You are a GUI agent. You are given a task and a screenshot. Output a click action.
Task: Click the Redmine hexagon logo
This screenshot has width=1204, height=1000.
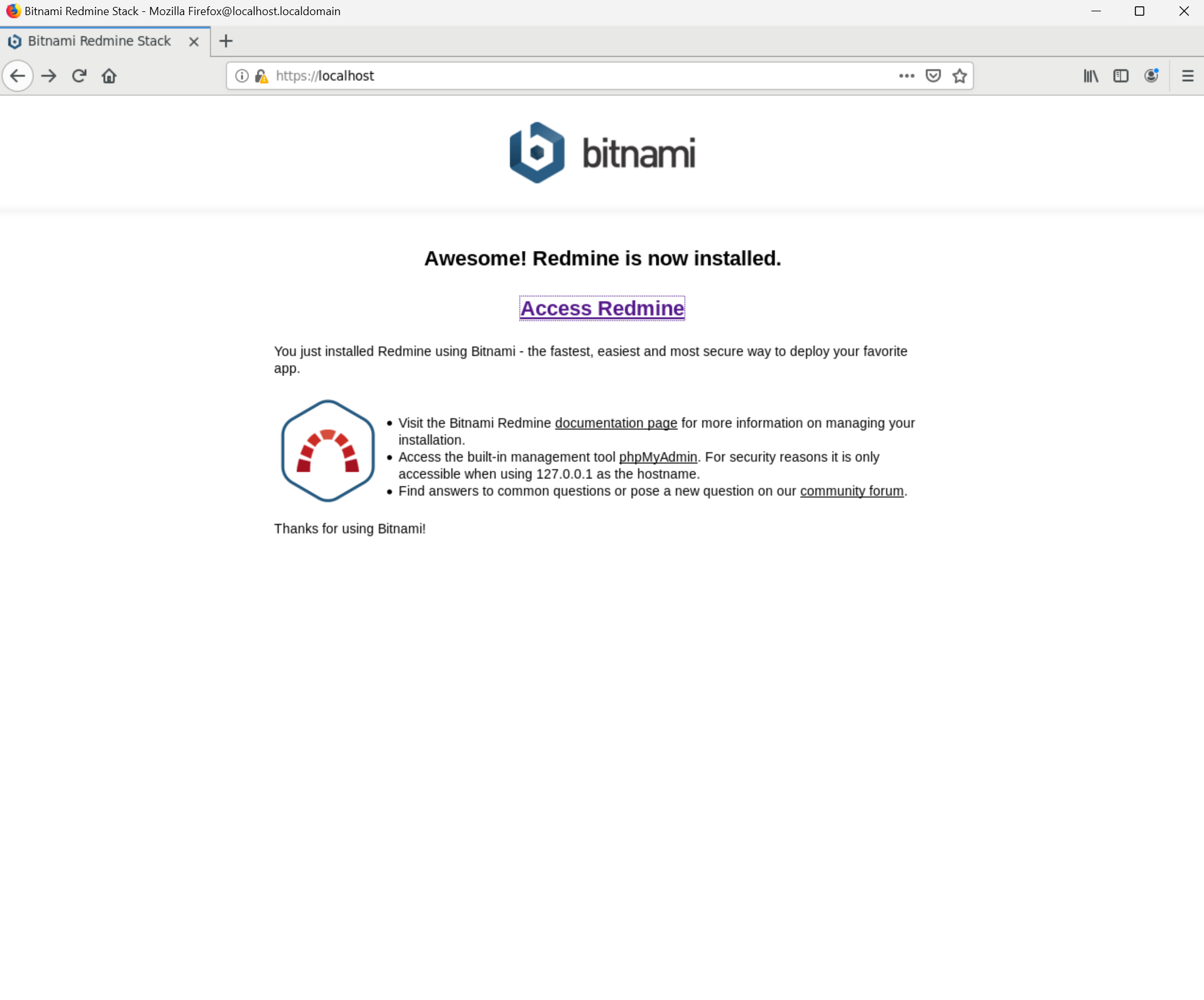[328, 451]
